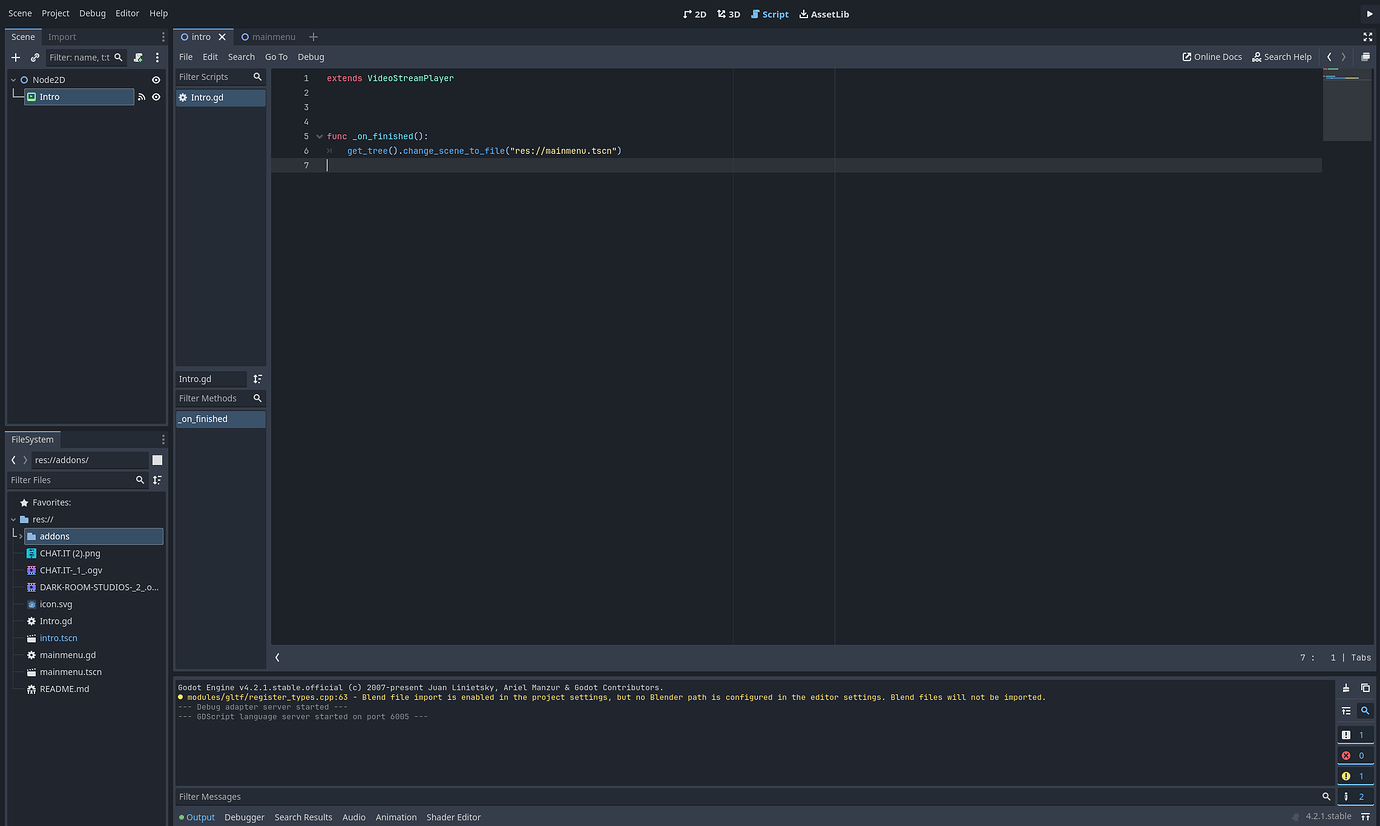Image resolution: width=1380 pixels, height=826 pixels.
Task: Toggle warning messages filter with yellow icon
Action: 1355,776
